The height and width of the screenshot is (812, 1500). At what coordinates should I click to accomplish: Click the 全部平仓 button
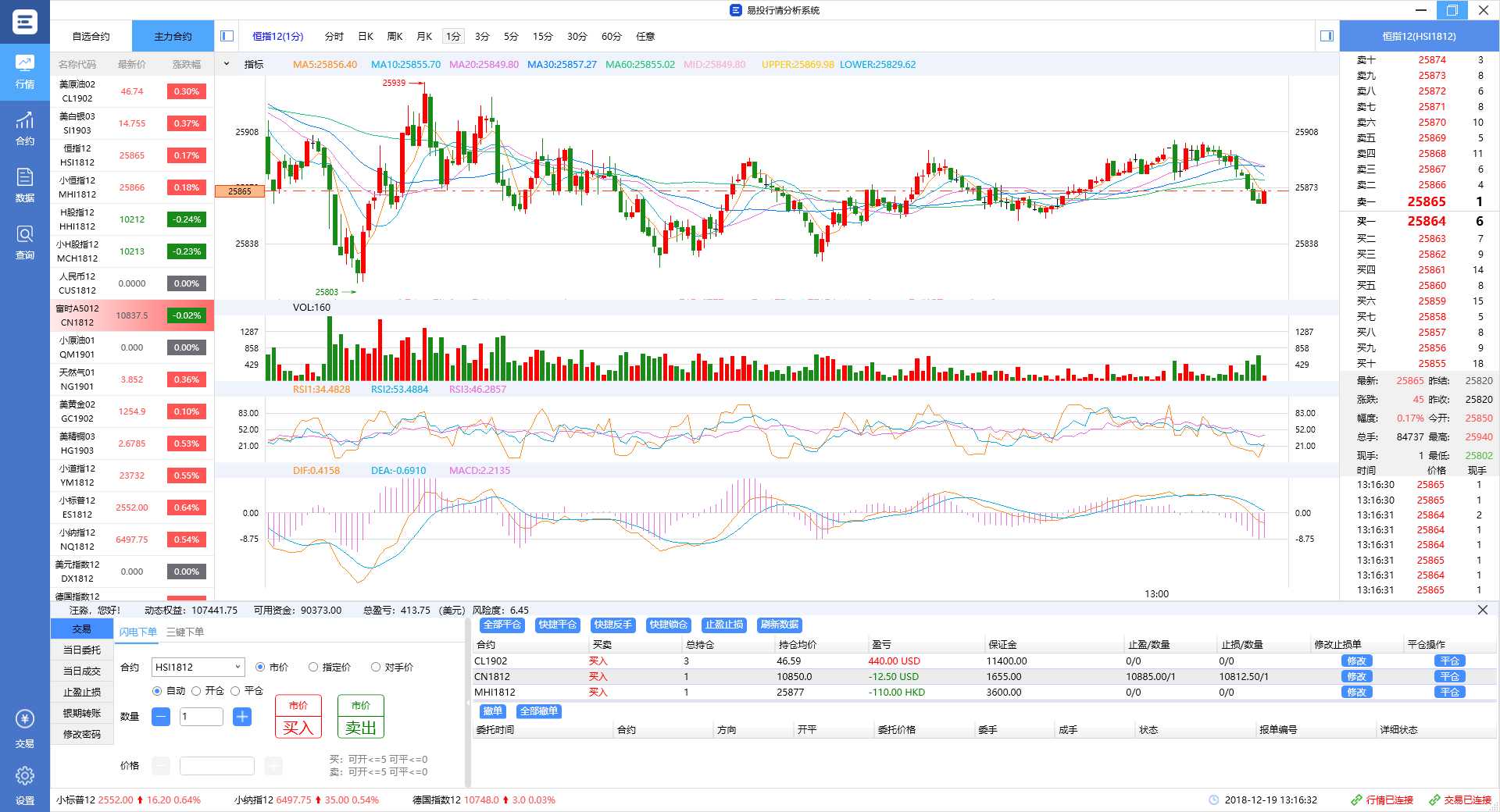pos(502,625)
